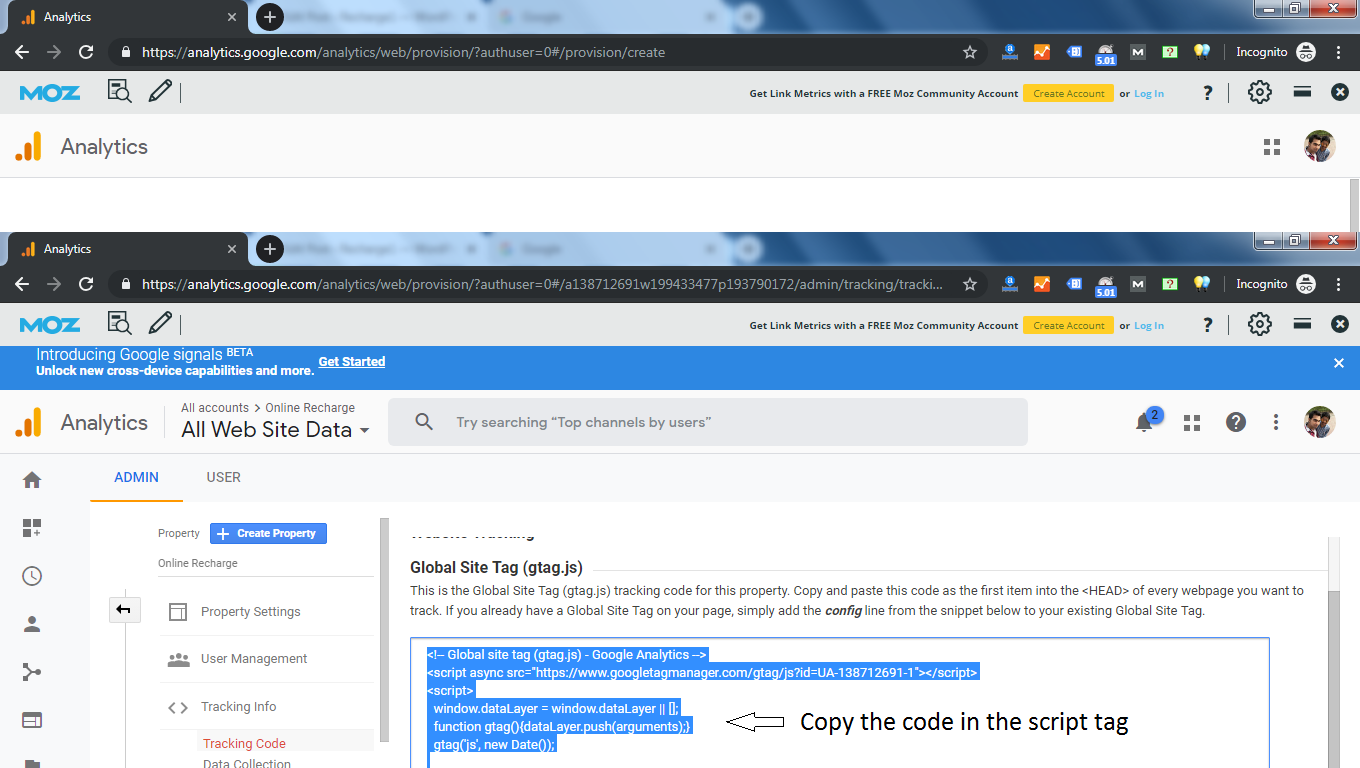
Task: Click the MOZ logo in lower window's MozBar
Action: click(50, 325)
